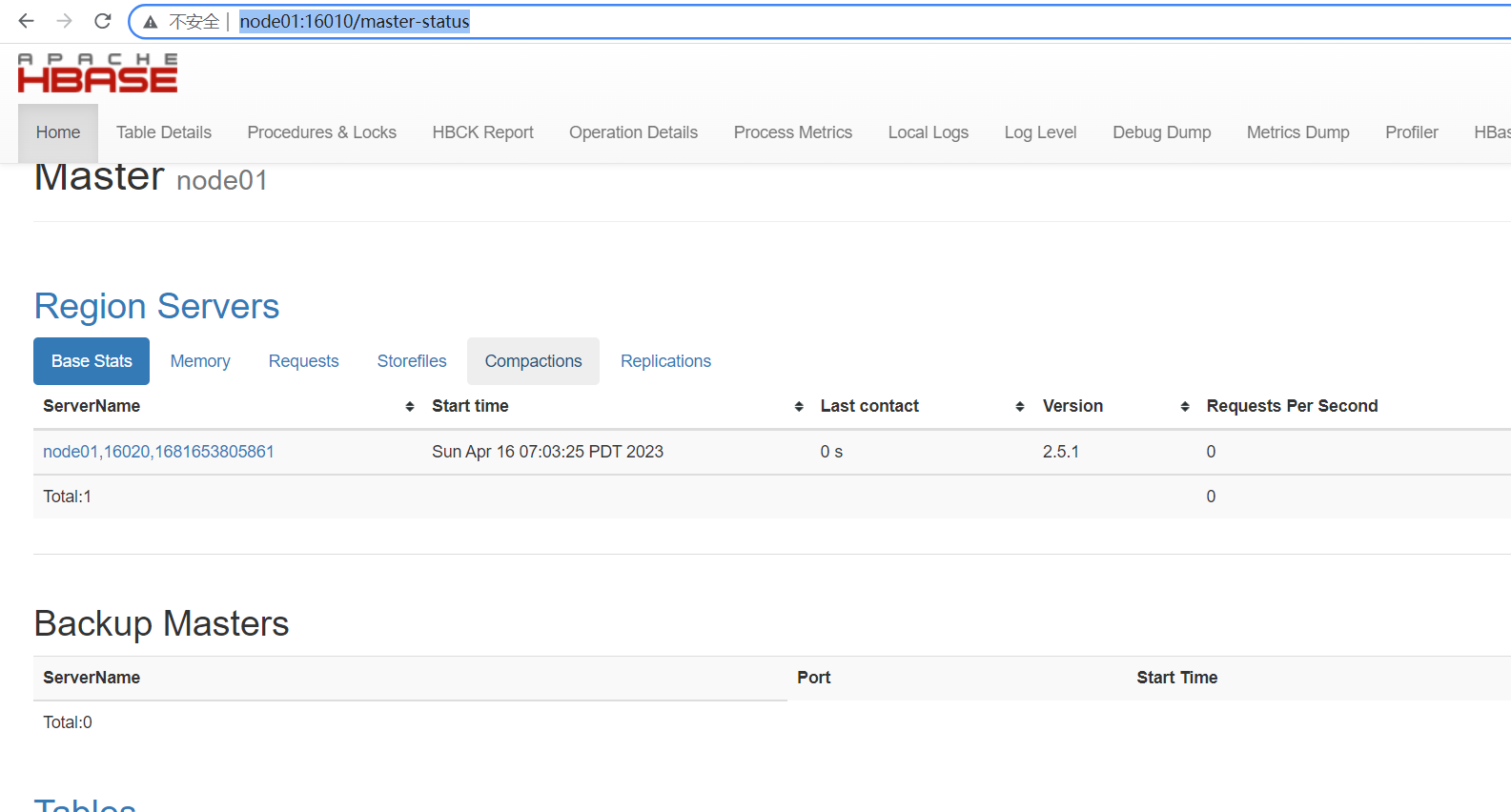
Task: Sort by Last contact using its sort arrows
Action: pos(1020,407)
